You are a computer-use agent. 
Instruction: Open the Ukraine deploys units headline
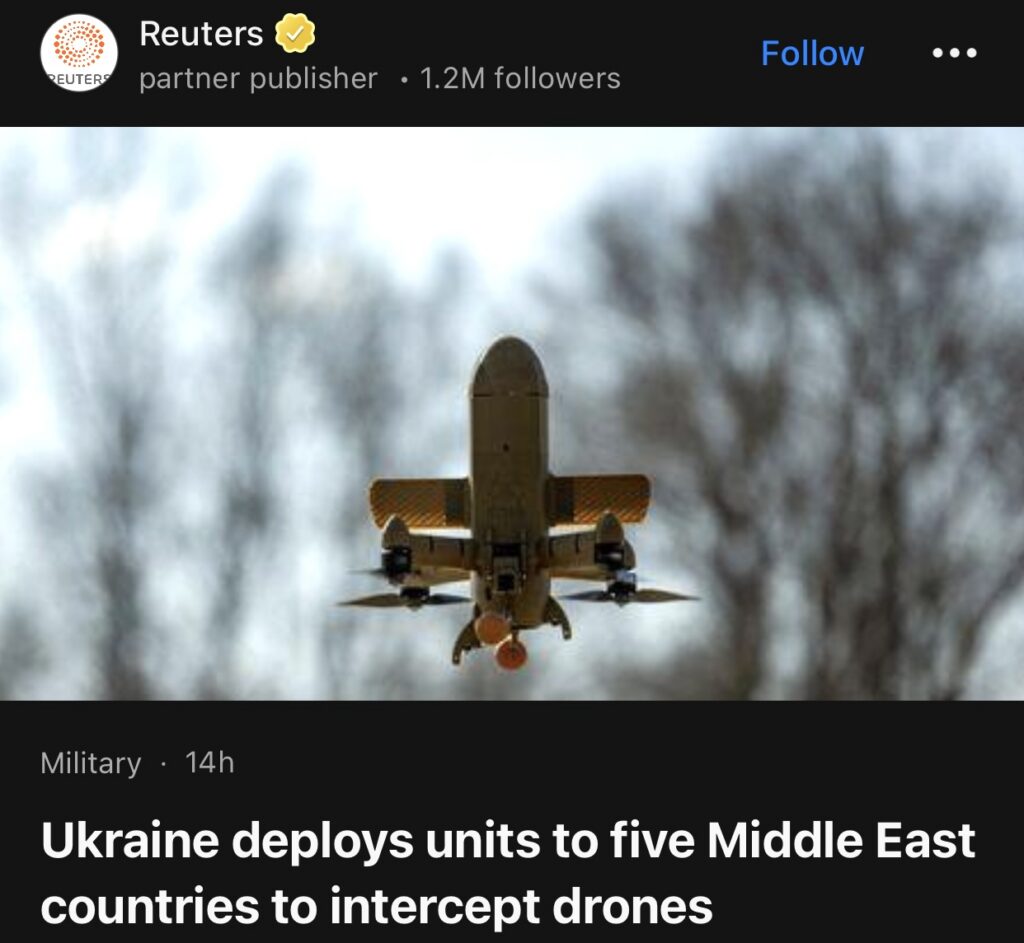[508, 873]
